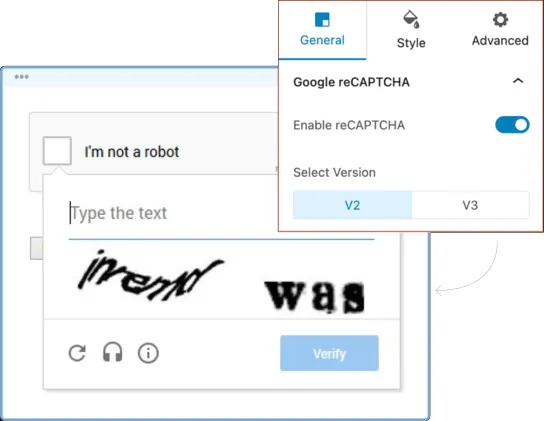
Task: Check the I'm not a robot checkbox
Action: pyautogui.click(x=57, y=151)
